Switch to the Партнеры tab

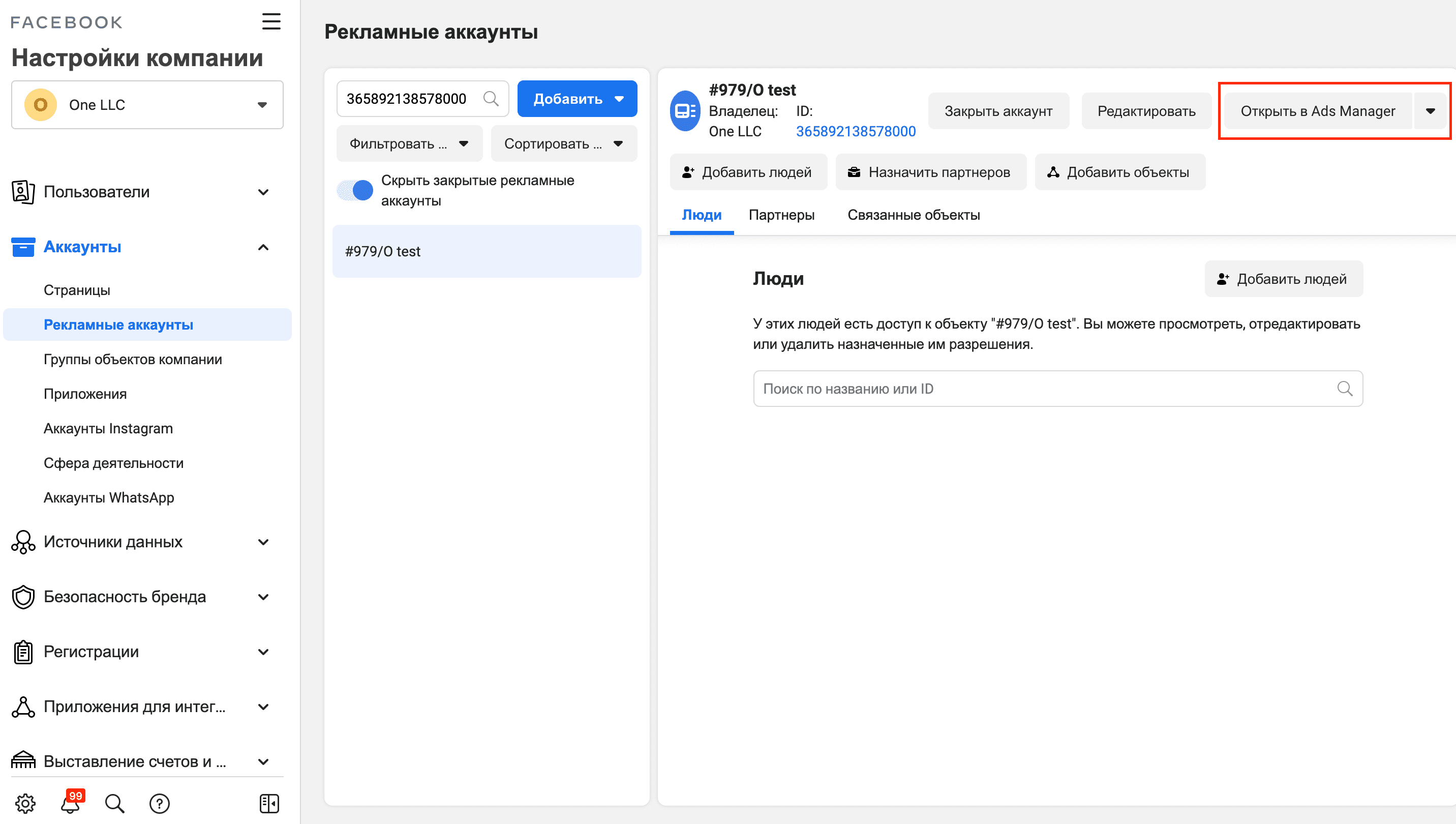click(781, 215)
